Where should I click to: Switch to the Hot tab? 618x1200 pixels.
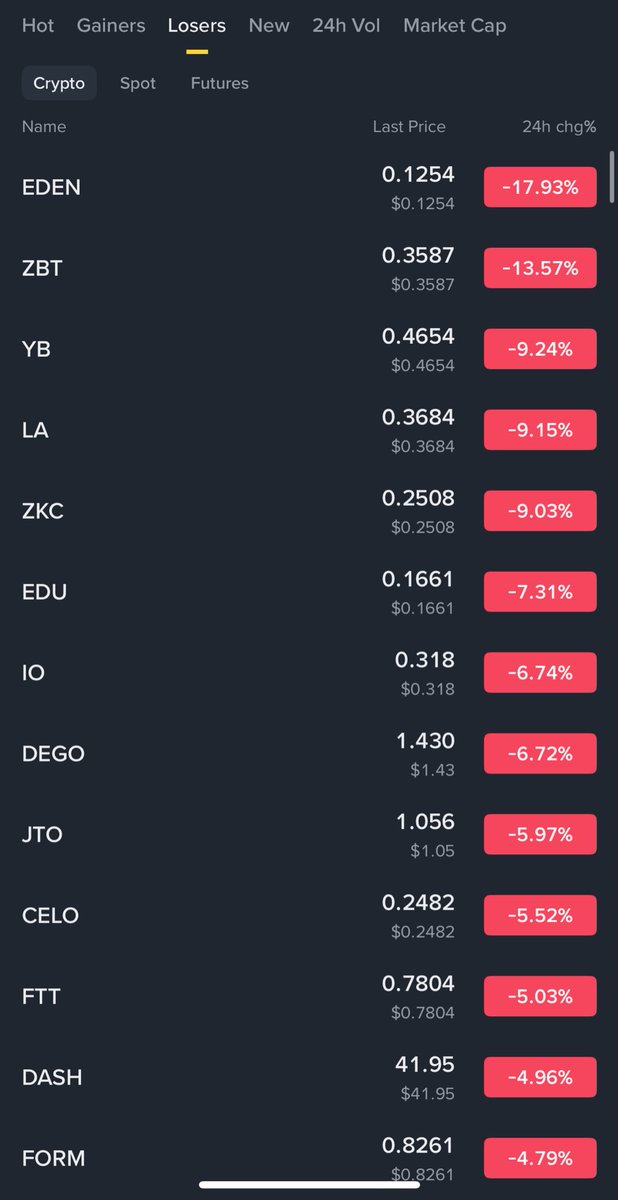pyautogui.click(x=38, y=26)
